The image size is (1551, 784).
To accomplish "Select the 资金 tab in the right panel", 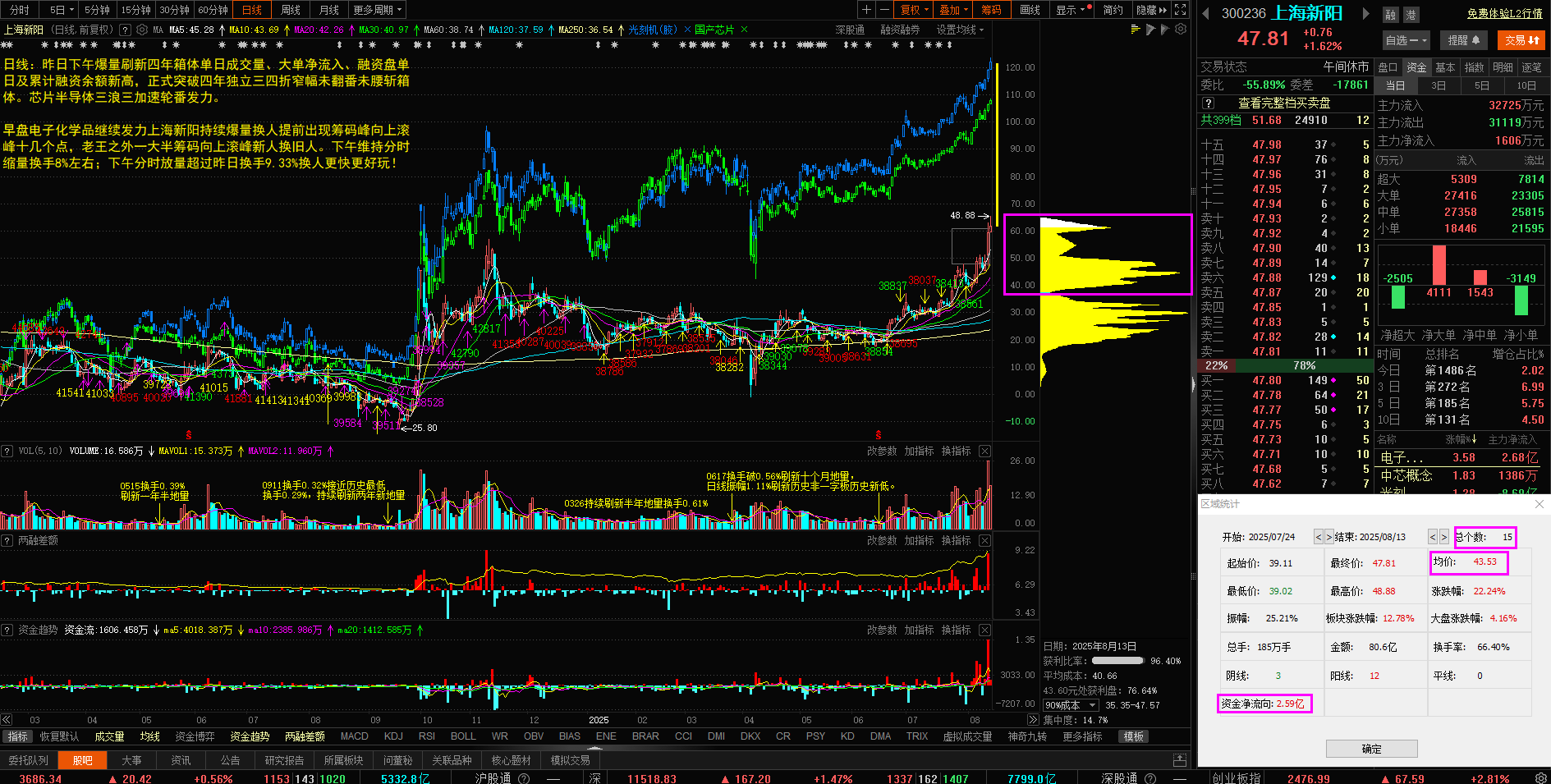I will [1416, 67].
